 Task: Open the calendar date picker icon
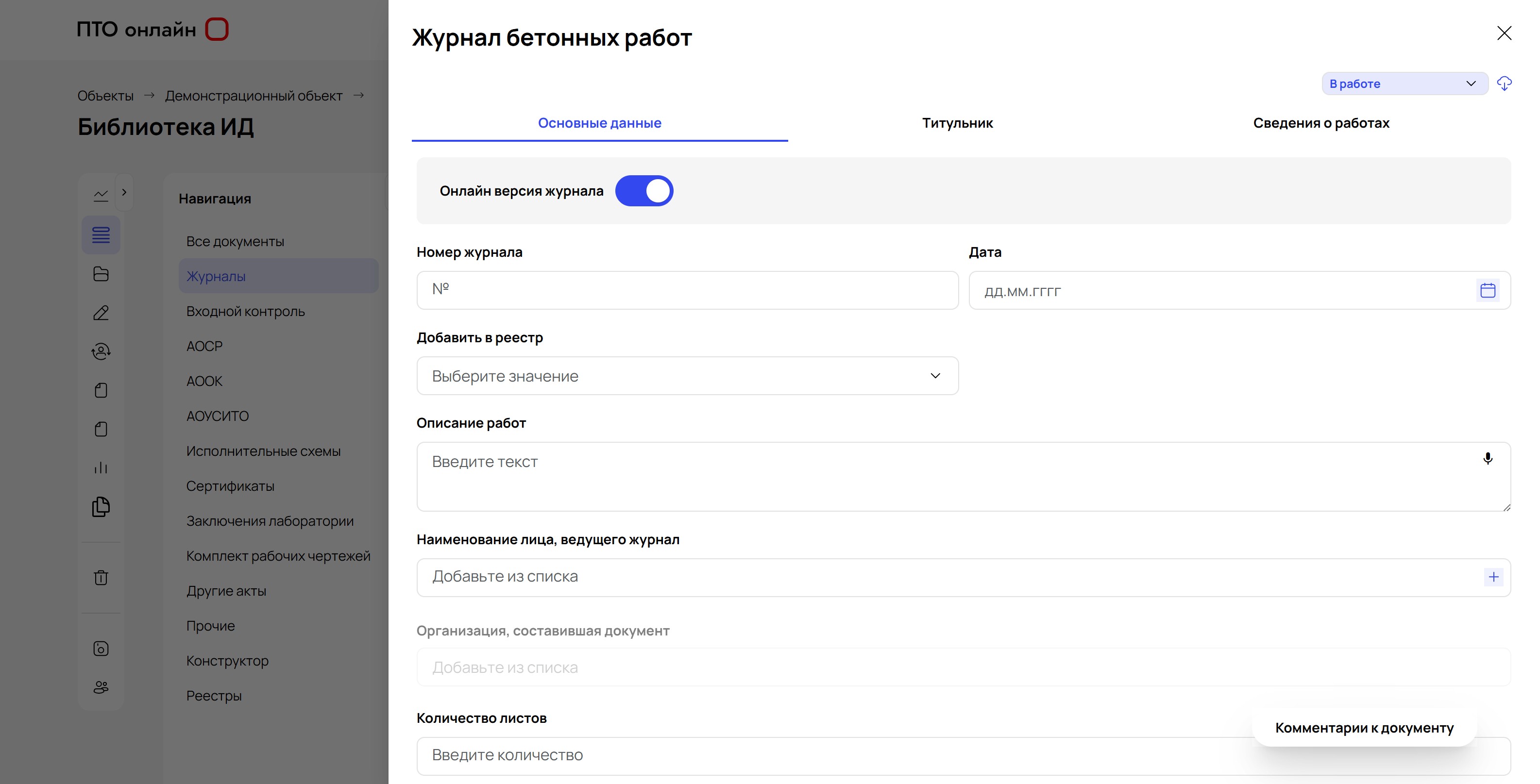(x=1488, y=290)
